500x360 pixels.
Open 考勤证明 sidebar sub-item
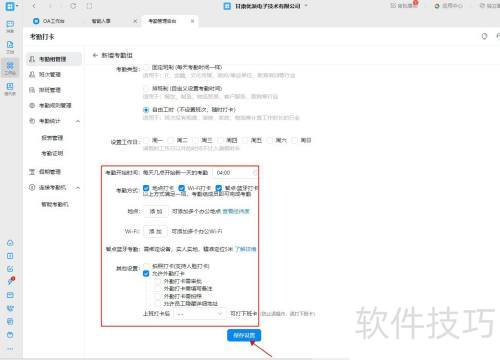[52, 153]
